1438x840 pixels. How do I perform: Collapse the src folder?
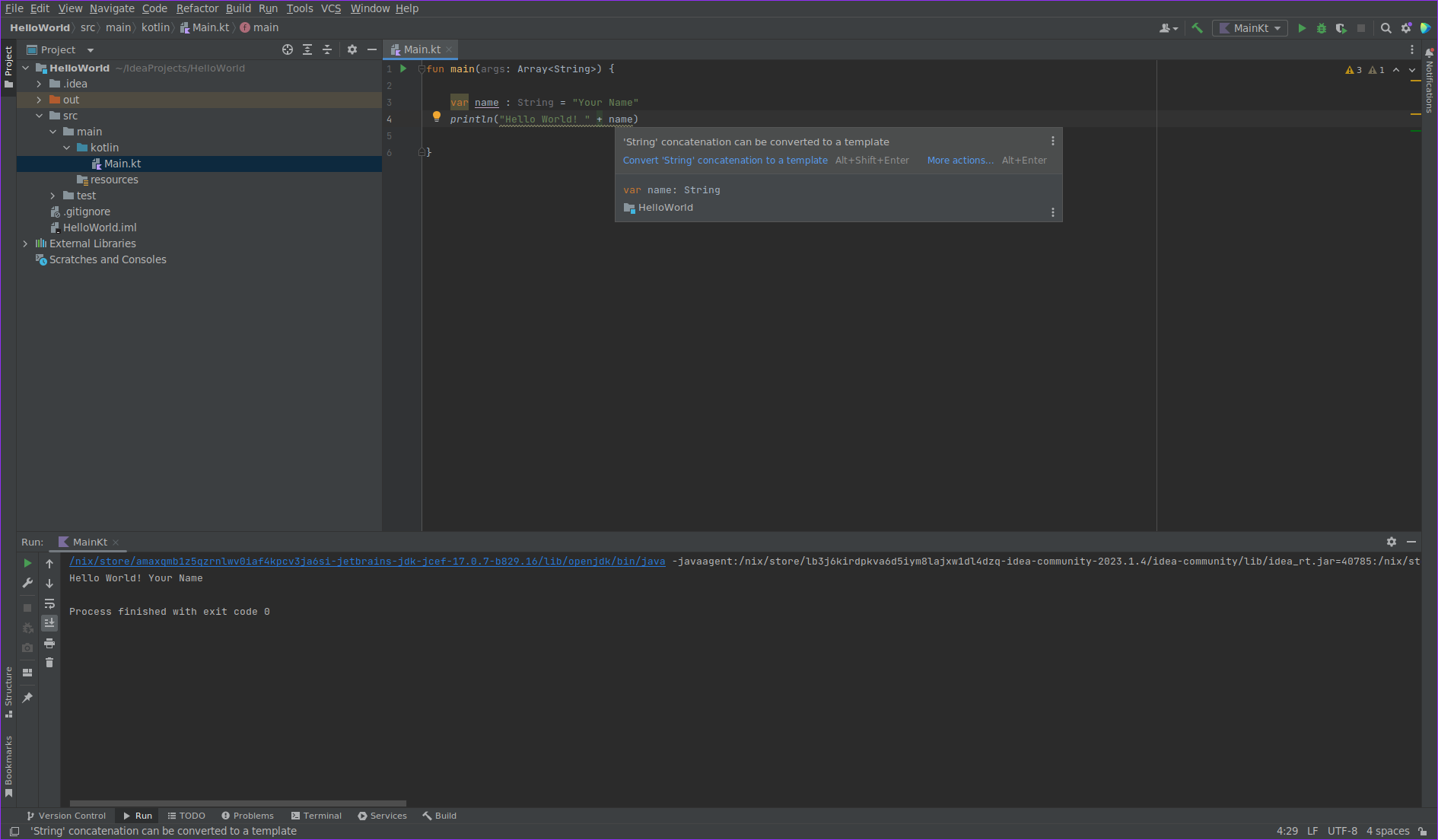tap(40, 116)
